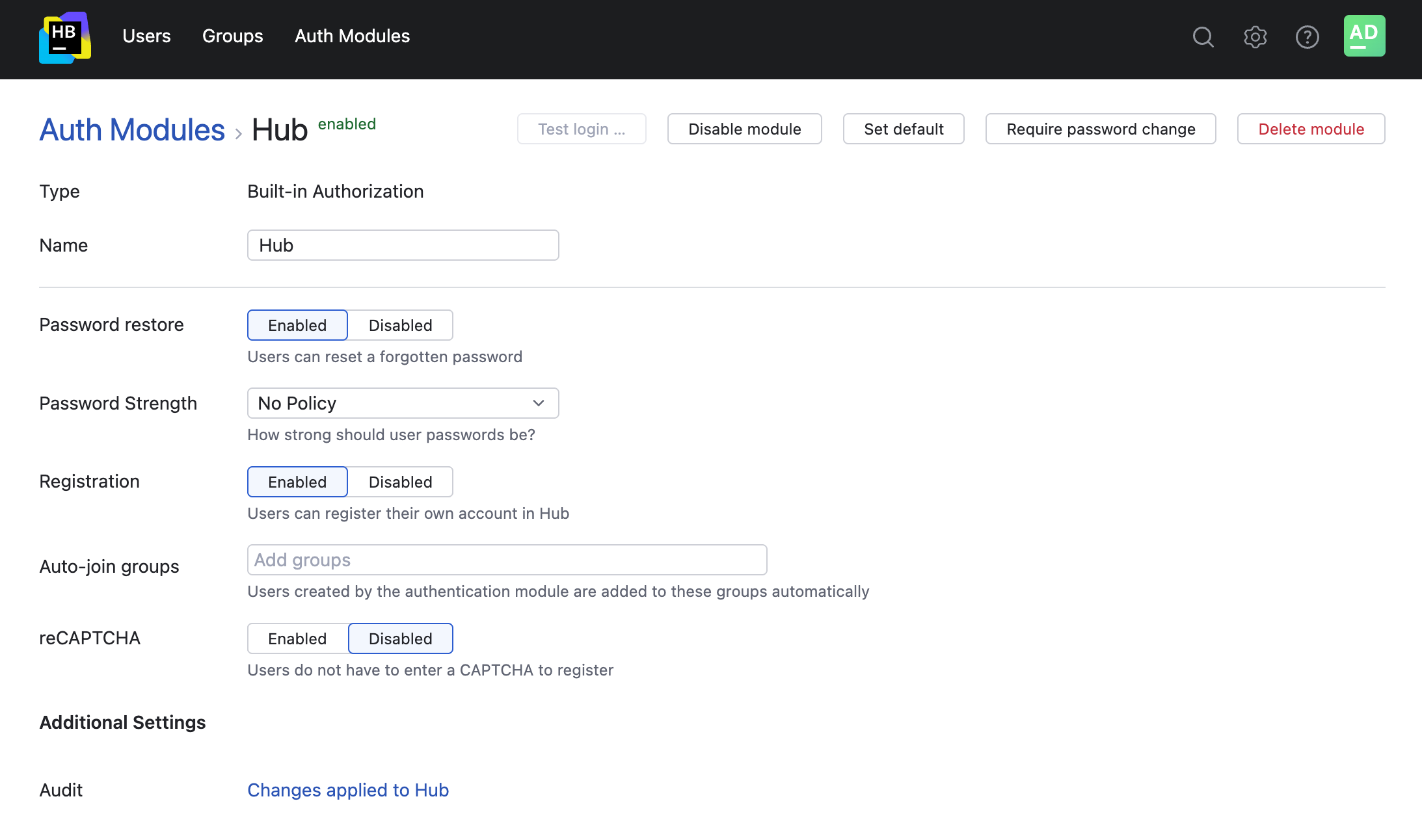Open the search panel
The height and width of the screenshot is (840, 1422).
pyautogui.click(x=1203, y=37)
